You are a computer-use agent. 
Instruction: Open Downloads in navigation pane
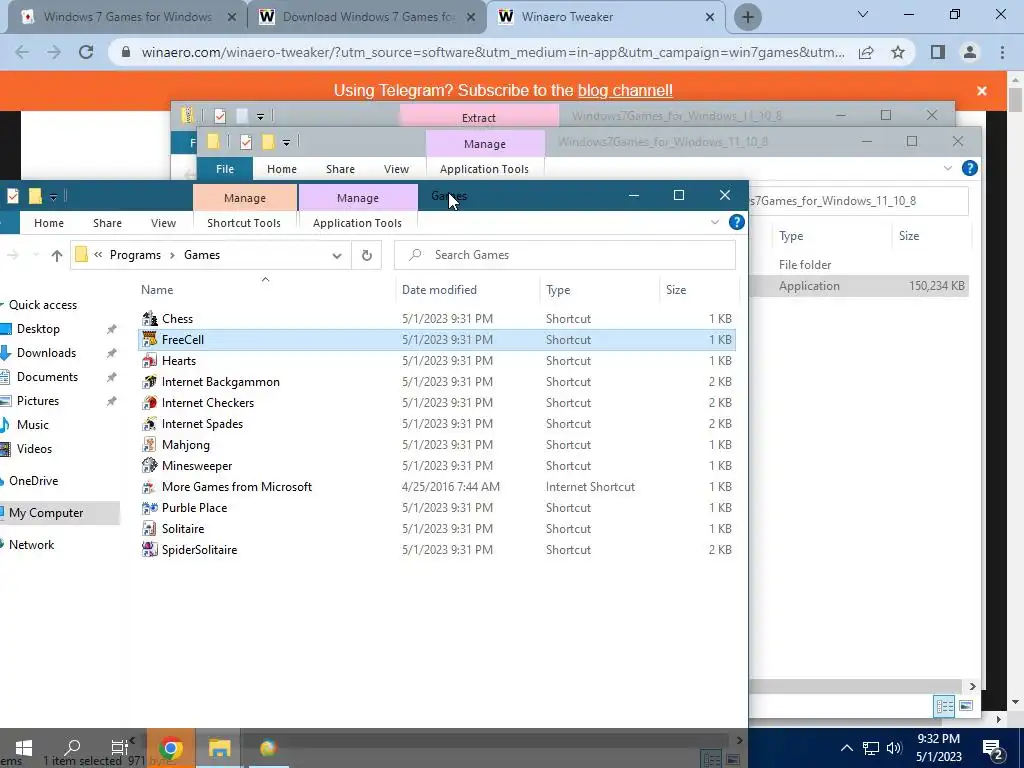tap(46, 353)
